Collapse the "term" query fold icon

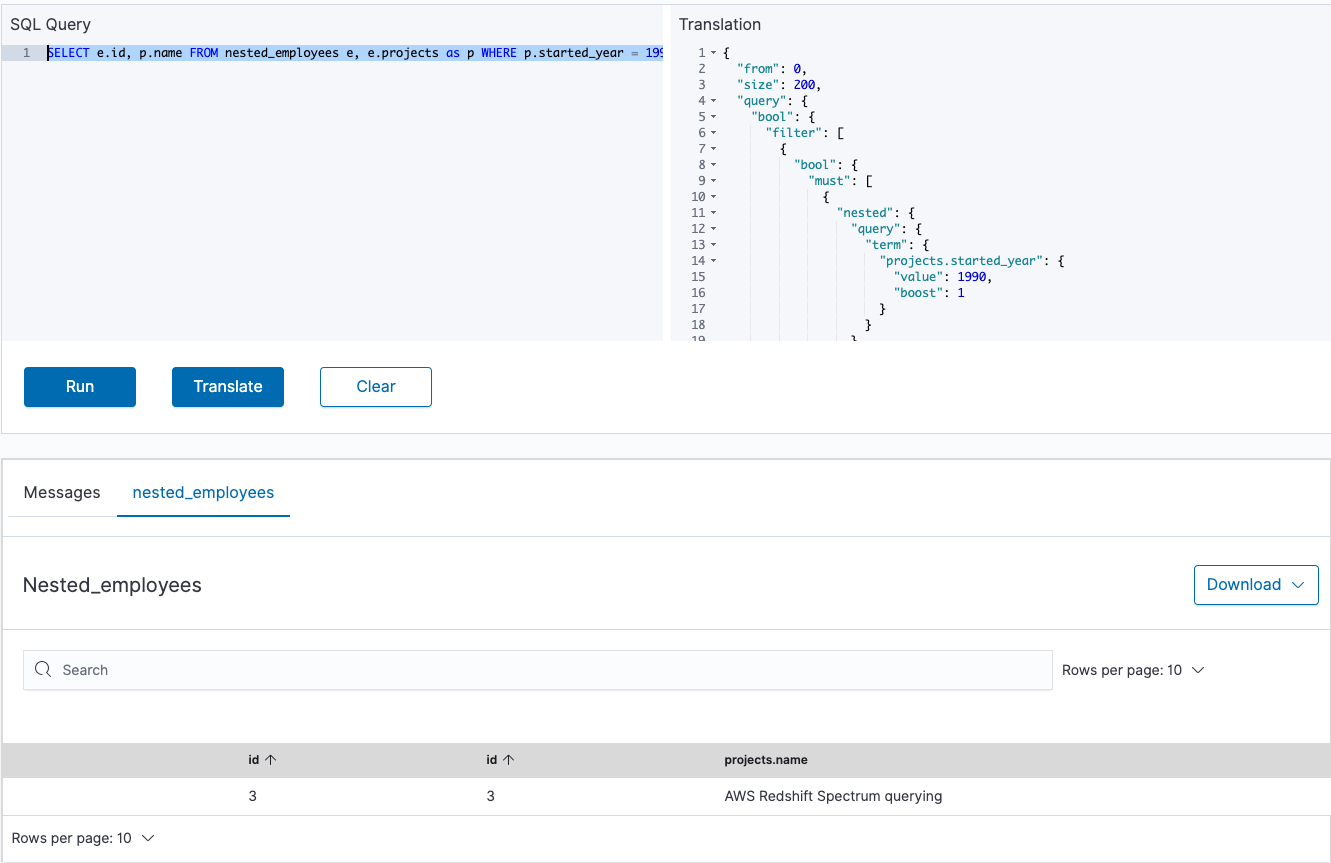pos(714,244)
